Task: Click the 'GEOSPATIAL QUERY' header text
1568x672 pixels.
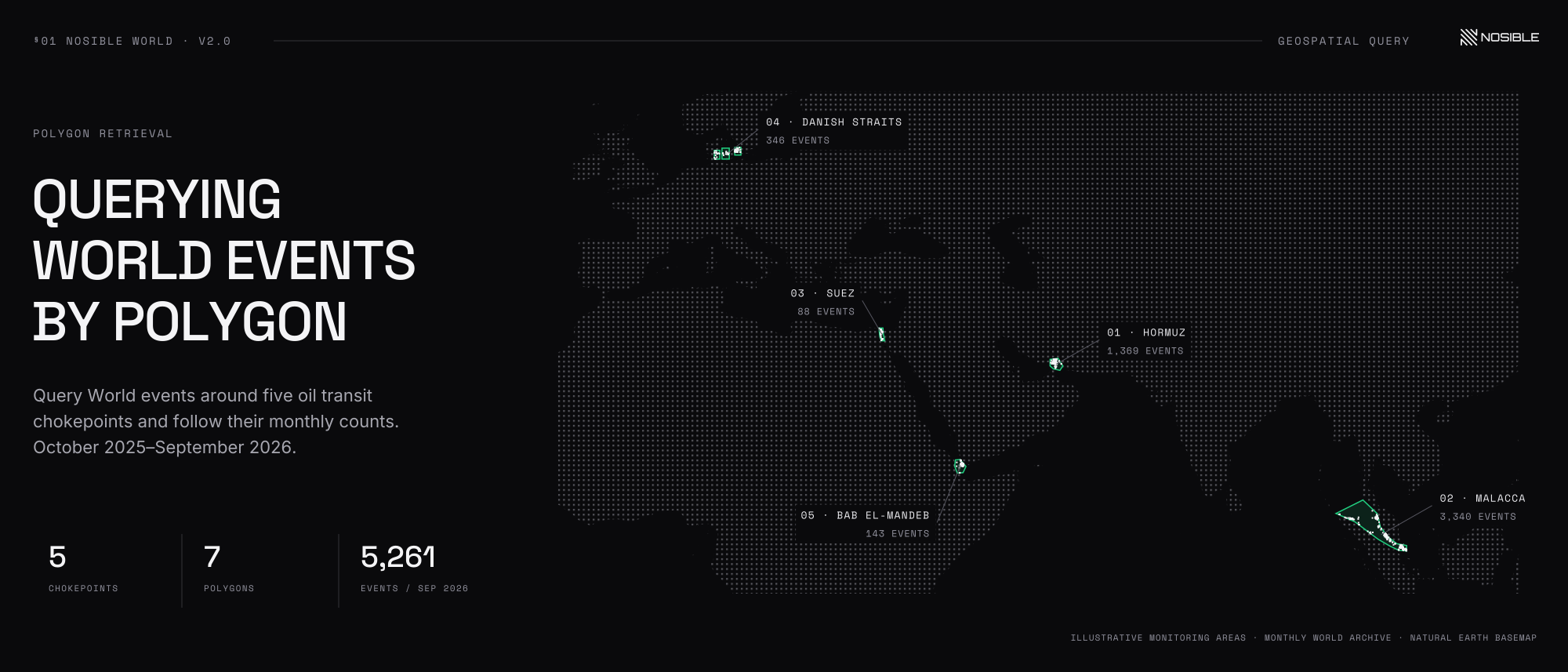Action: pyautogui.click(x=1344, y=41)
